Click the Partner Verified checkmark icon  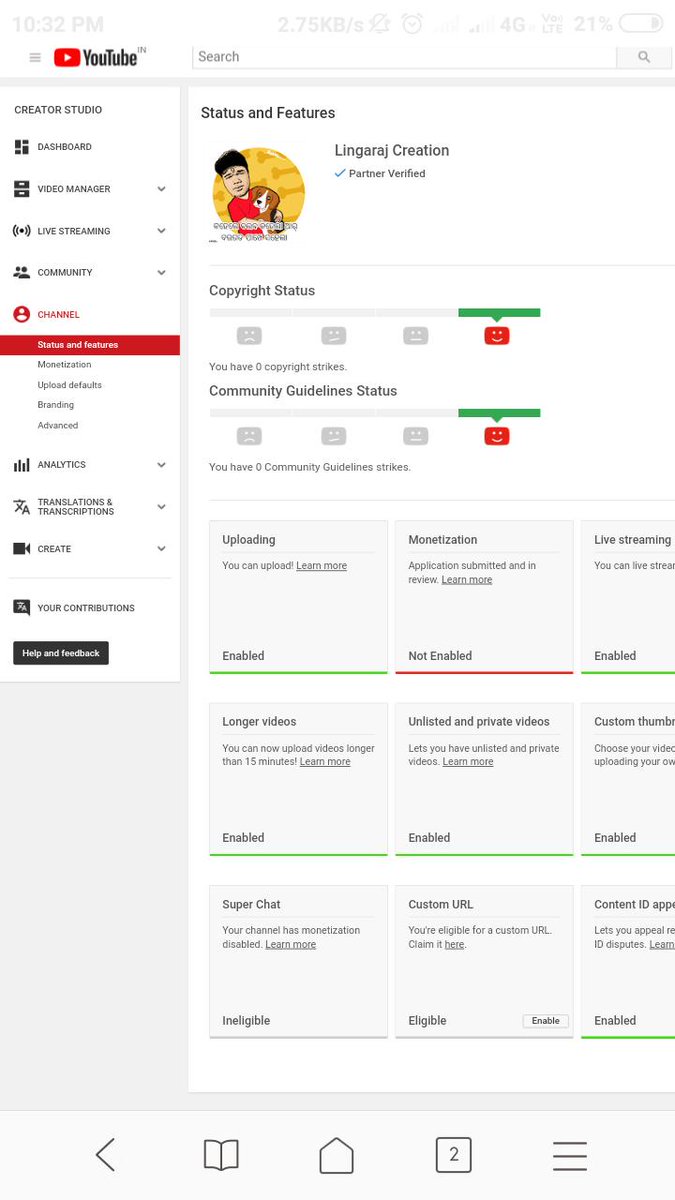340,173
